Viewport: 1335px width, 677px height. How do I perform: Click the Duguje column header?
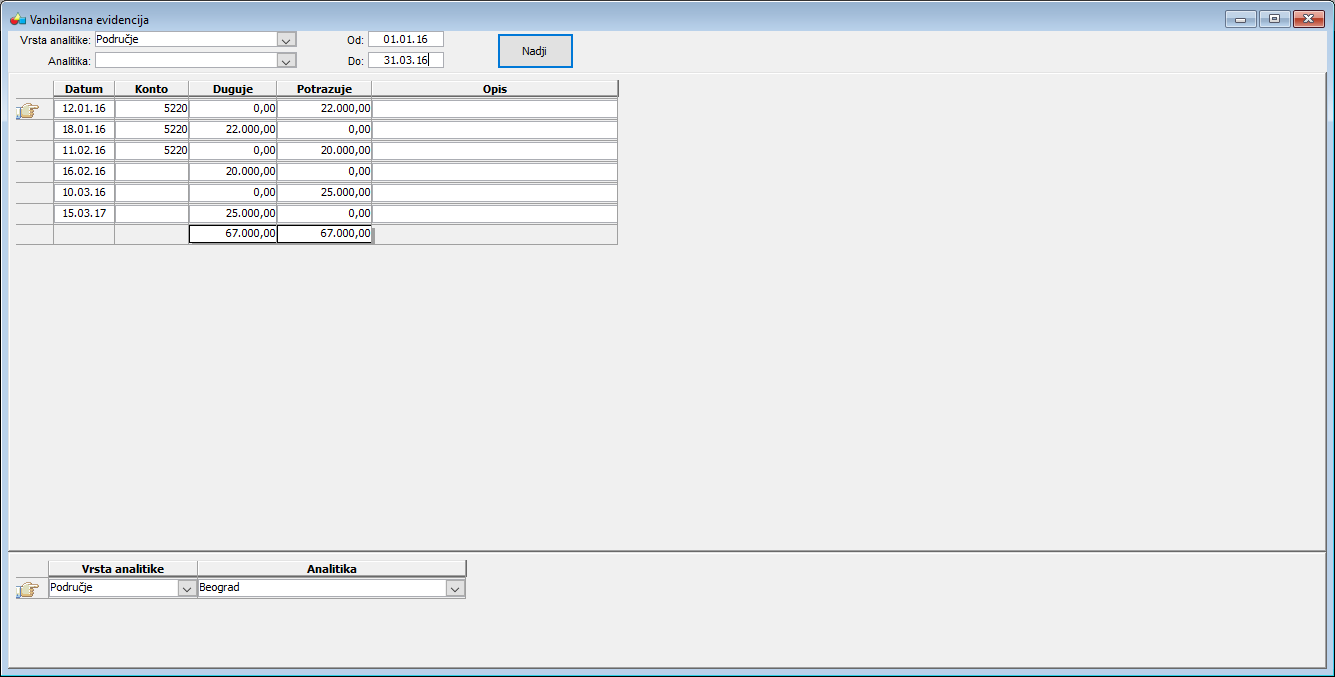232,89
